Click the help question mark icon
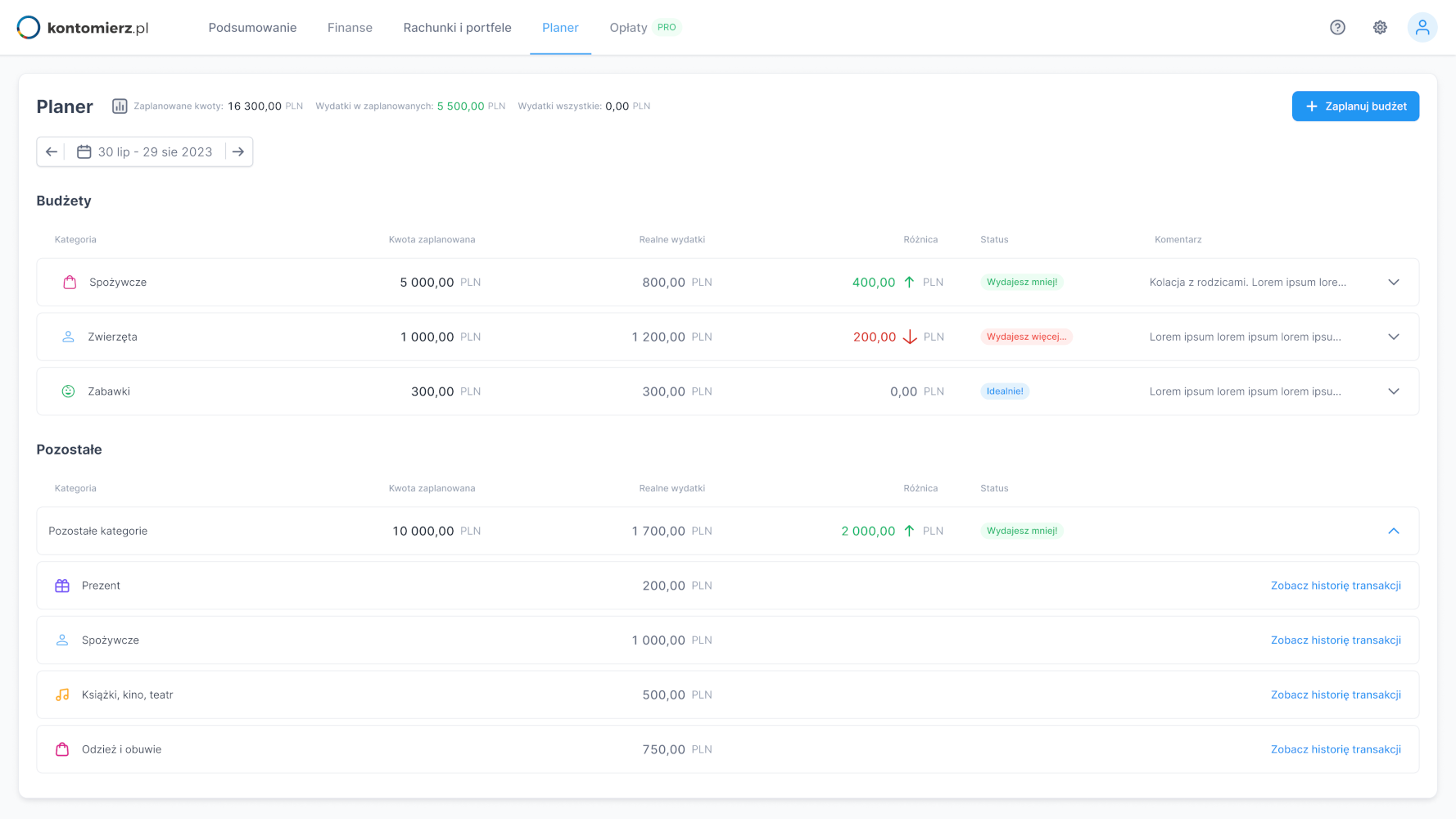Image resolution: width=1456 pixels, height=819 pixels. coord(1337,28)
